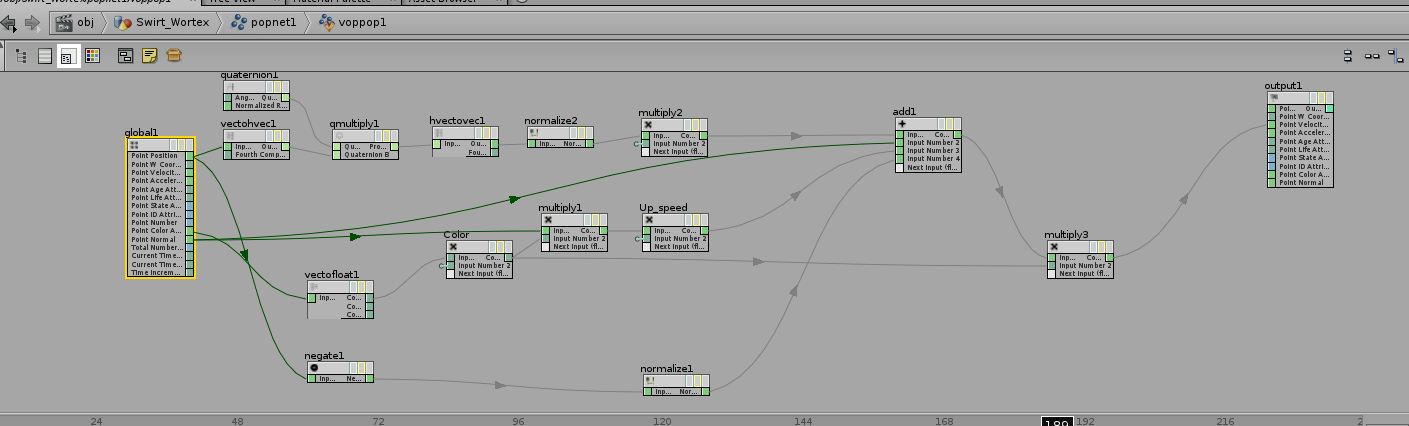Select the Up_speed node label
1409x426 pixels.
coord(664,207)
